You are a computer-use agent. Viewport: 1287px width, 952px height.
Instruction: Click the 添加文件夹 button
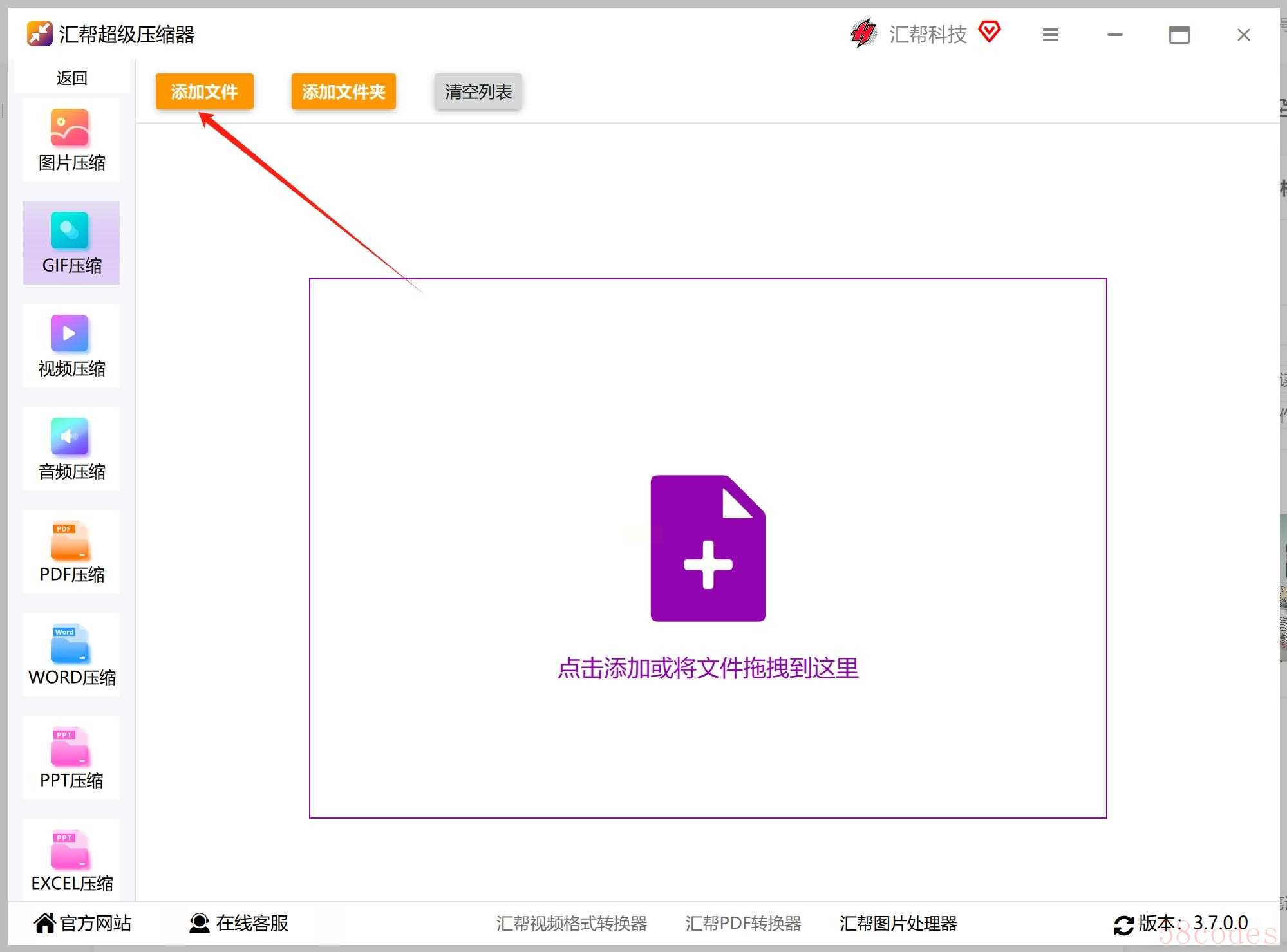point(344,91)
